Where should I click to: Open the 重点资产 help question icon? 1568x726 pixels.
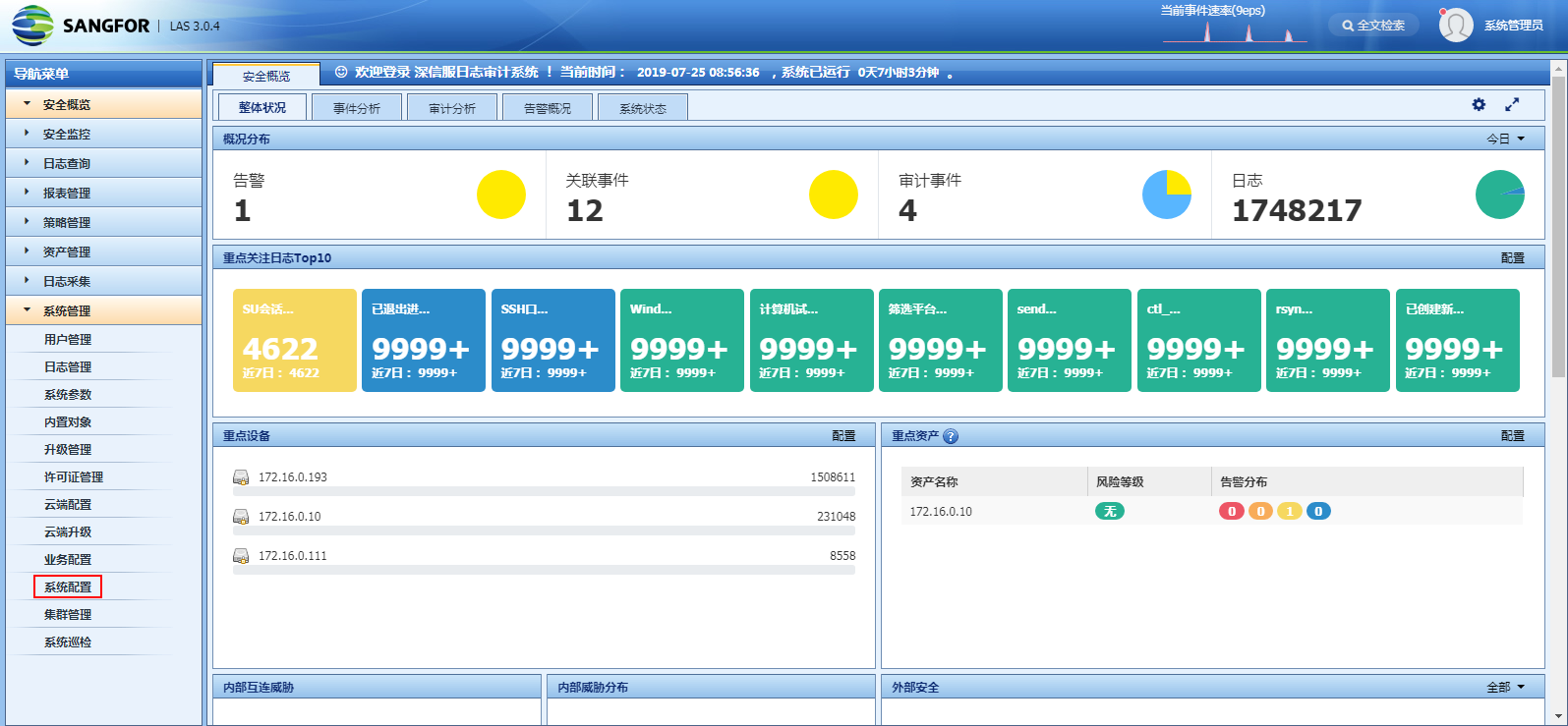pyautogui.click(x=951, y=436)
